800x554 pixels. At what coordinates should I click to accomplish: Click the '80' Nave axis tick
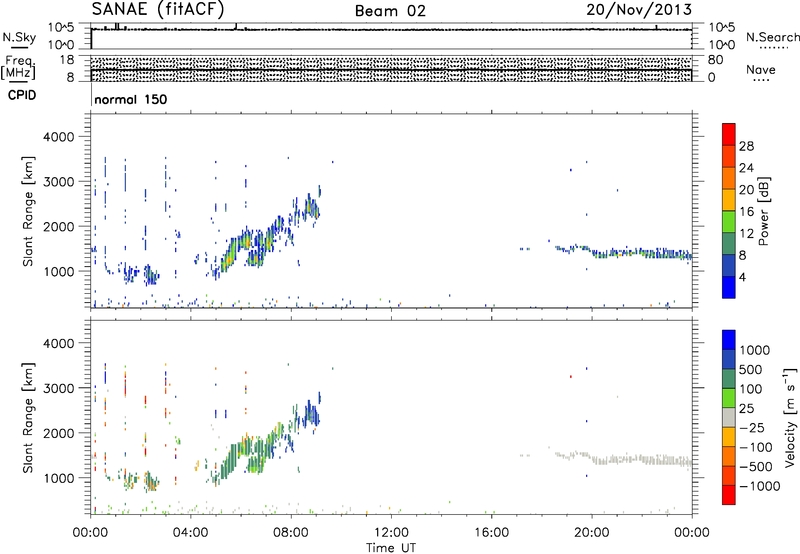click(x=716, y=60)
